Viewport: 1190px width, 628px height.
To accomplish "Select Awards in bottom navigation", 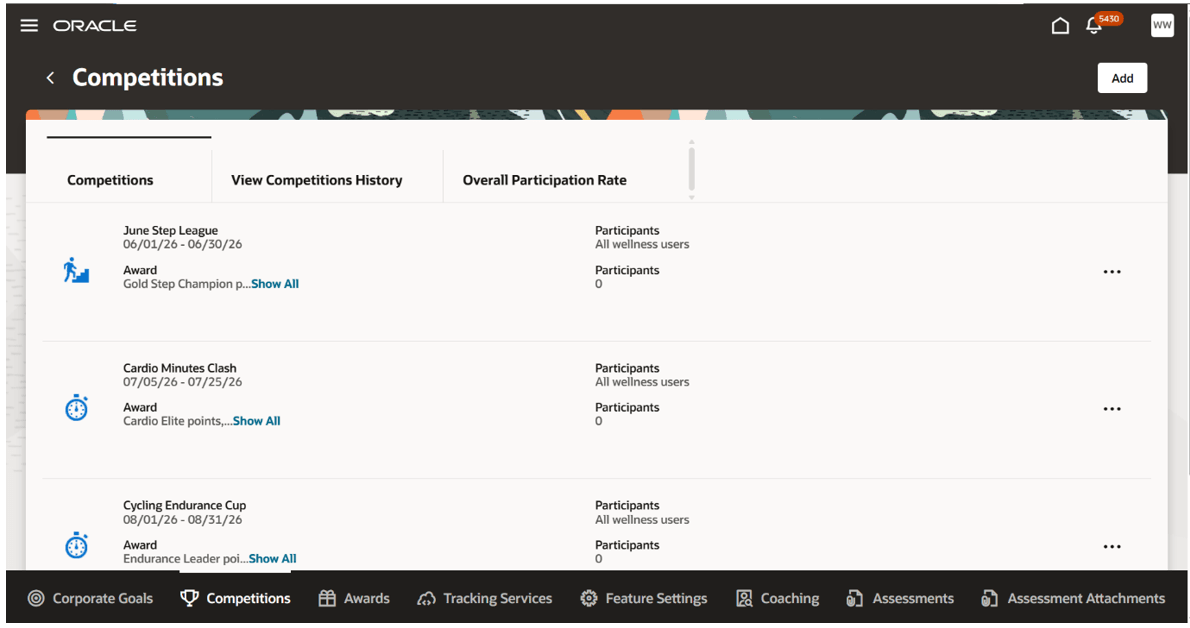I will 354,598.
